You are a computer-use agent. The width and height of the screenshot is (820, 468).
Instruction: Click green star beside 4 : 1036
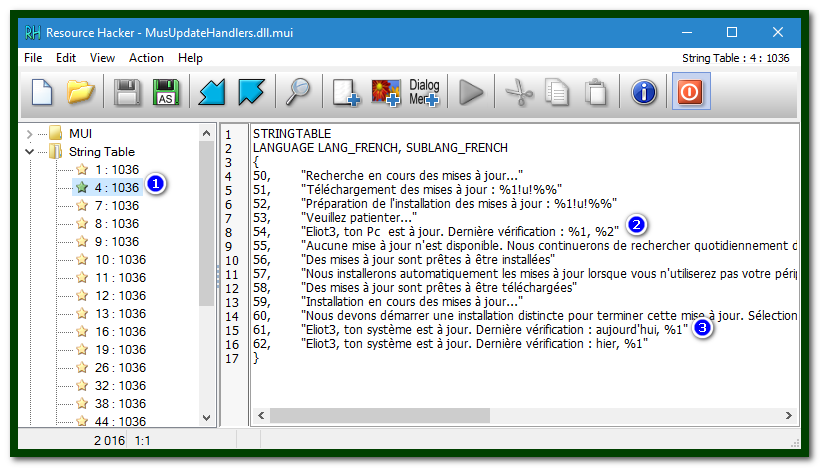82,187
